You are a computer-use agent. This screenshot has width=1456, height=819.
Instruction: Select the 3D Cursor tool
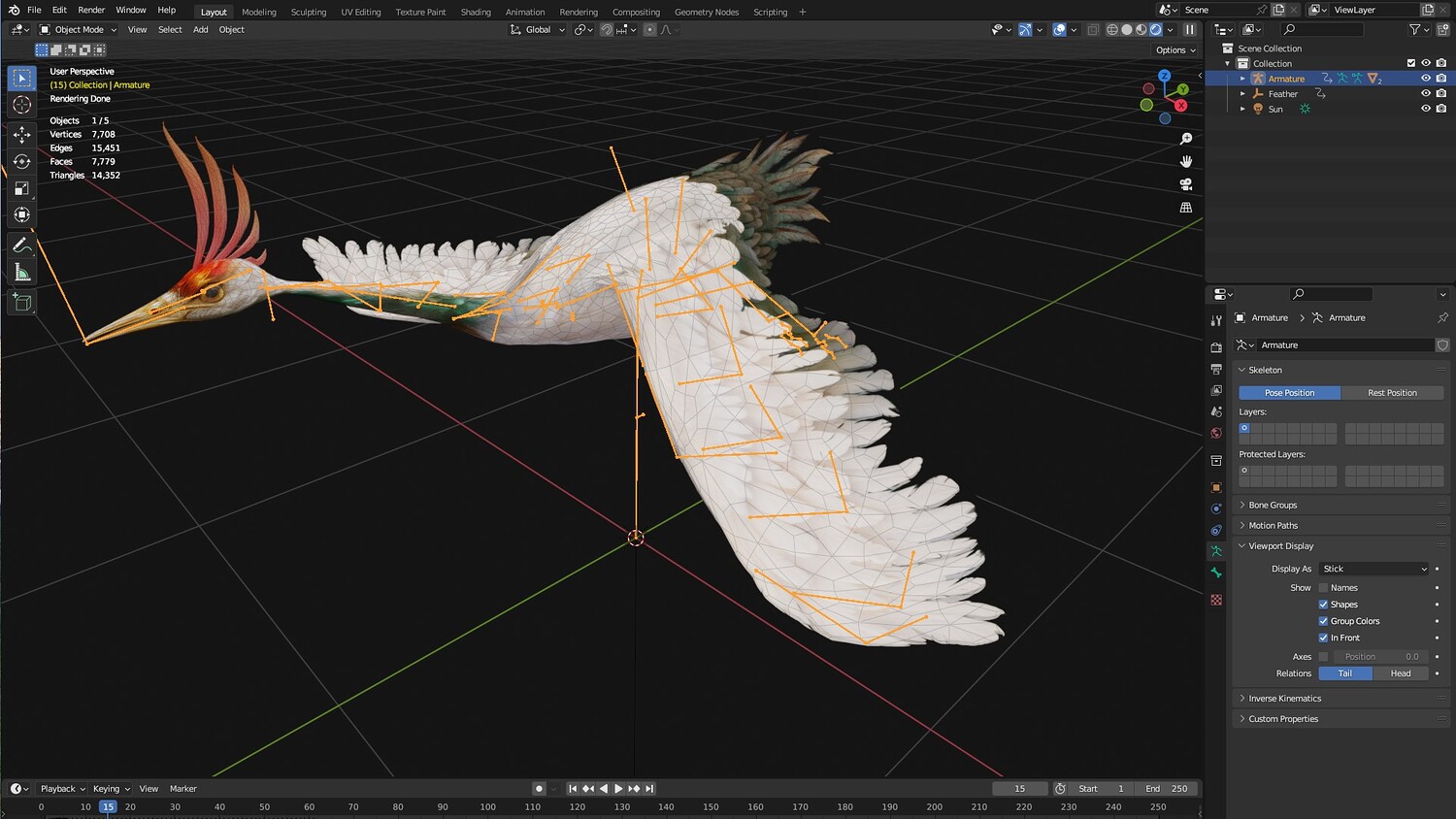point(21,105)
